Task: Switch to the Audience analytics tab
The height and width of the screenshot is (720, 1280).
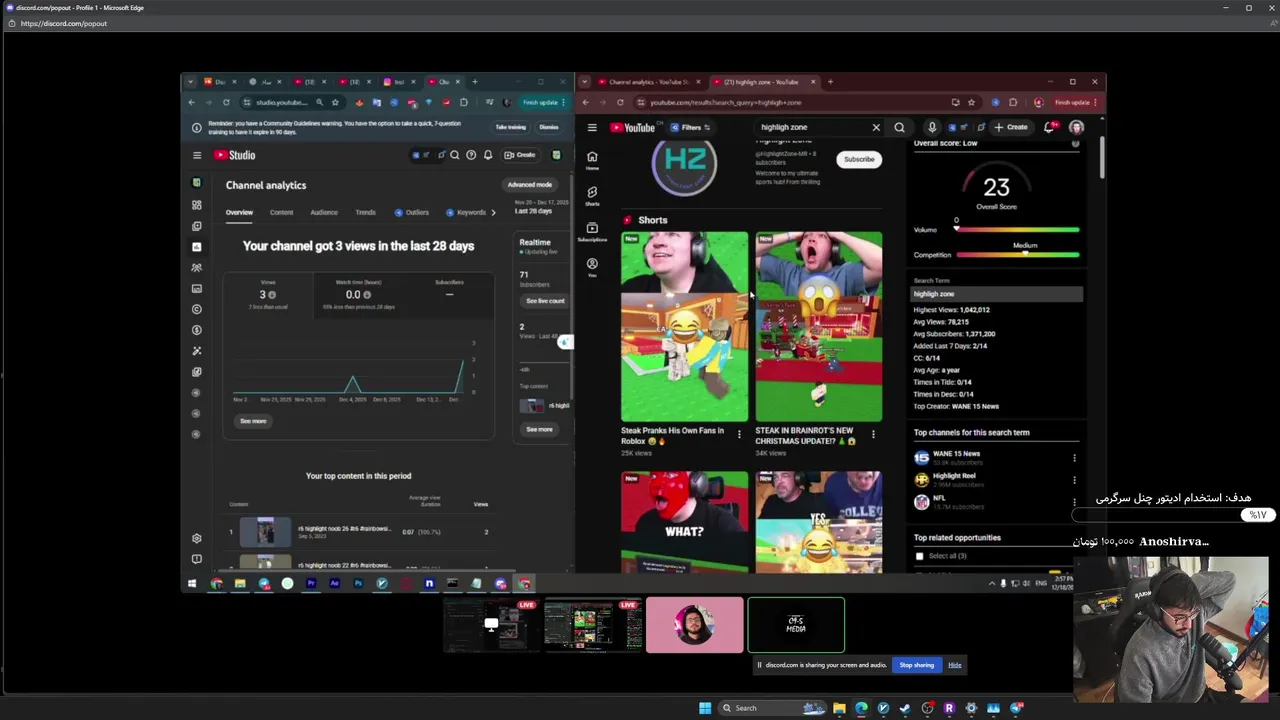Action: (x=324, y=212)
